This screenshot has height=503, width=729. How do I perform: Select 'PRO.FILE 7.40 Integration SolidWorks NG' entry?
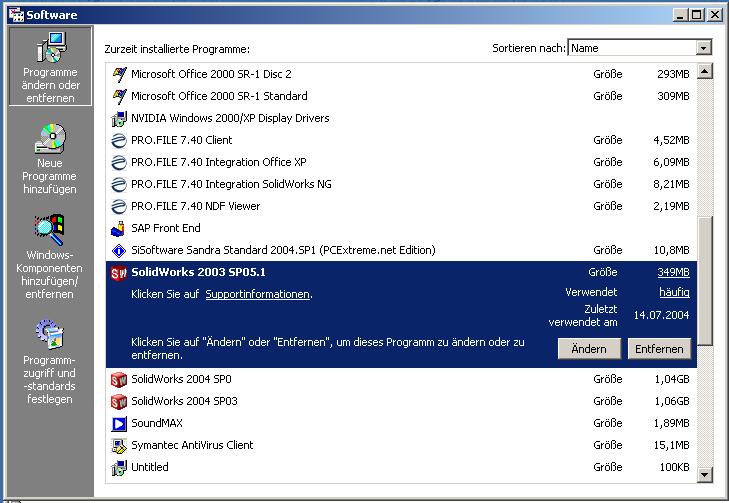[401, 185]
